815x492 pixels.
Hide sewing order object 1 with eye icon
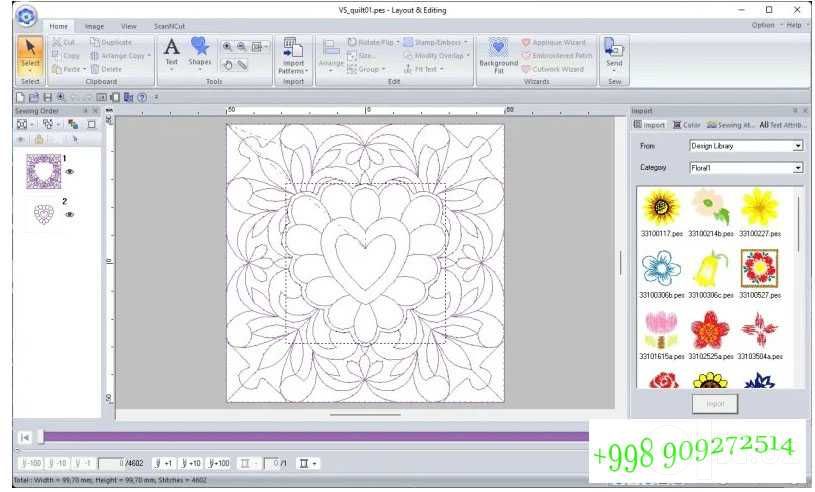pos(70,171)
